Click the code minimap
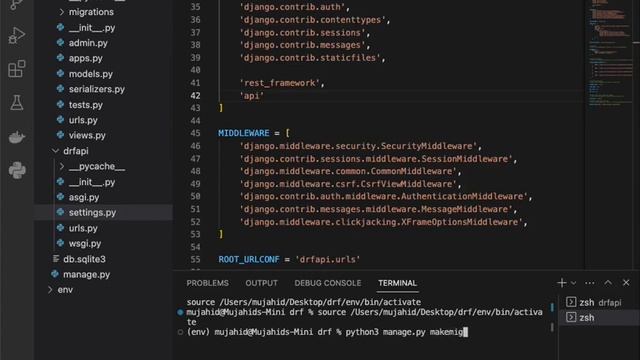The image size is (640, 360). pyautogui.click(x=610, y=53)
